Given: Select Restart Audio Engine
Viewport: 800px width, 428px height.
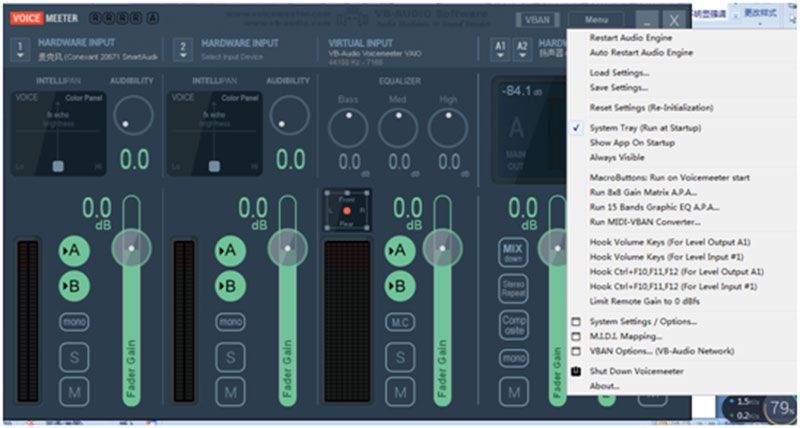Looking at the screenshot, I should [631, 38].
